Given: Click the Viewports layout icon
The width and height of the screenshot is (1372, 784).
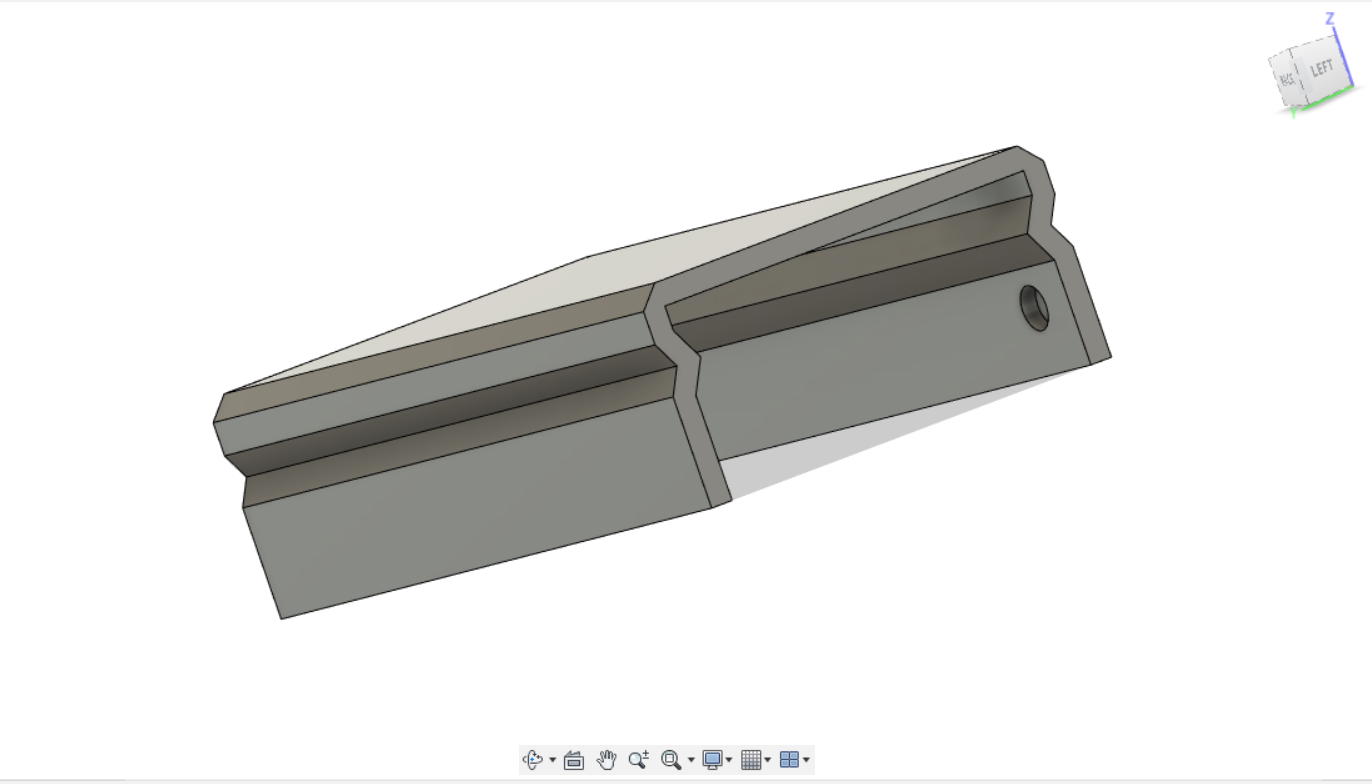Looking at the screenshot, I should (x=789, y=760).
